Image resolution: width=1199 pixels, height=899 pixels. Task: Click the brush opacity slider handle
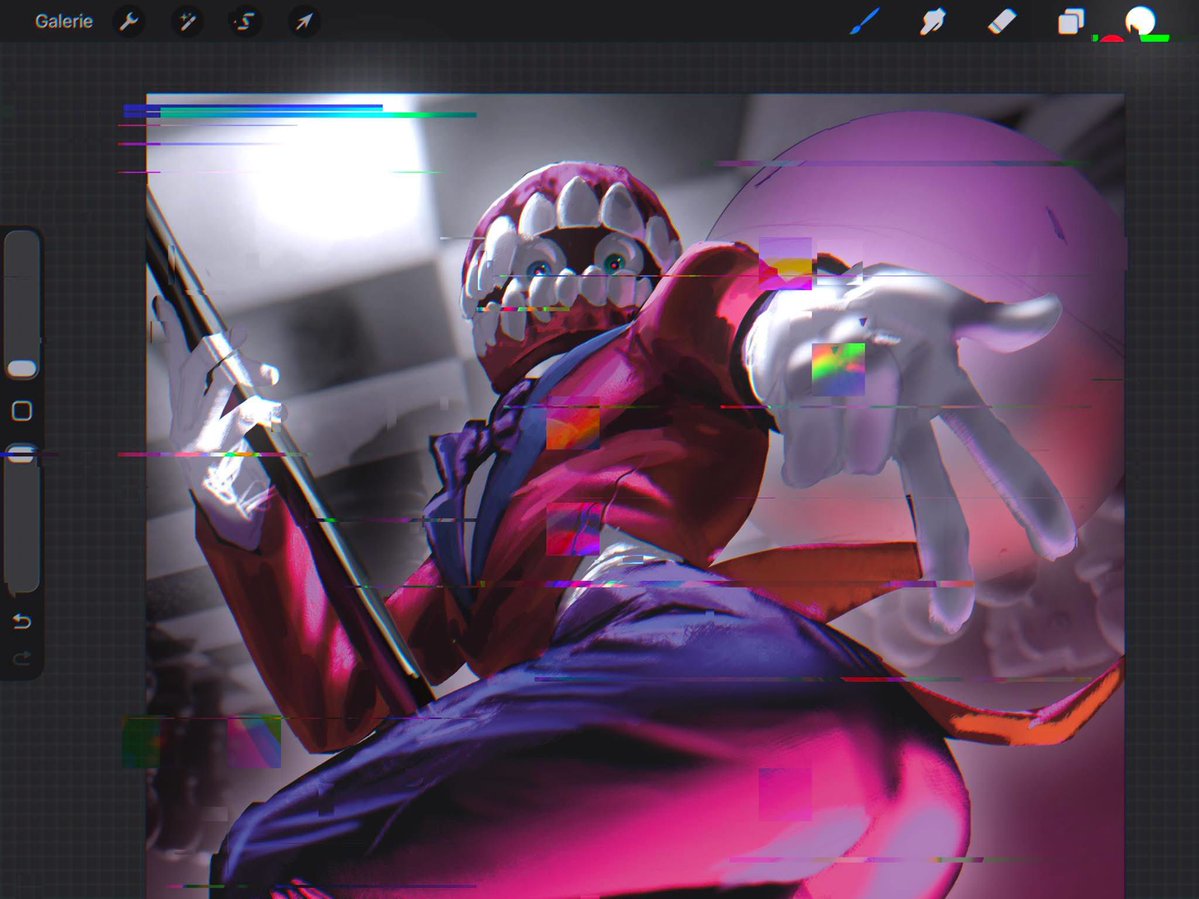[x=21, y=453]
